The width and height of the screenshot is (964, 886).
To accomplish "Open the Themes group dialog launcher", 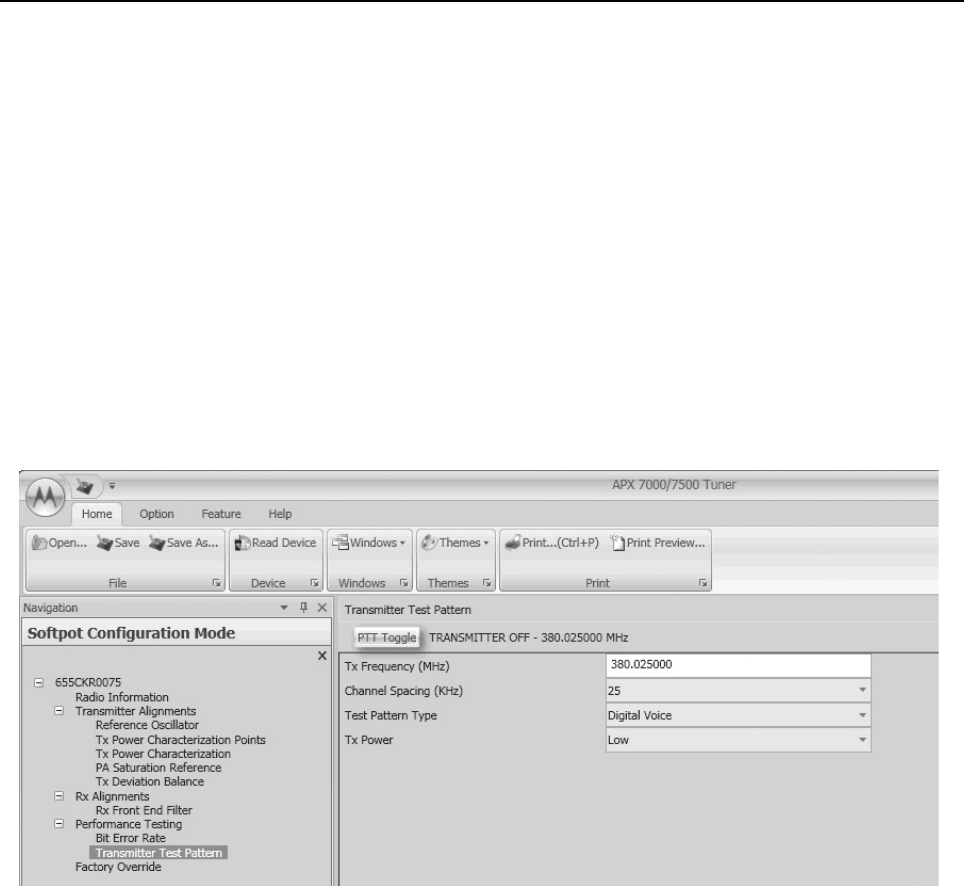I will click(x=487, y=583).
